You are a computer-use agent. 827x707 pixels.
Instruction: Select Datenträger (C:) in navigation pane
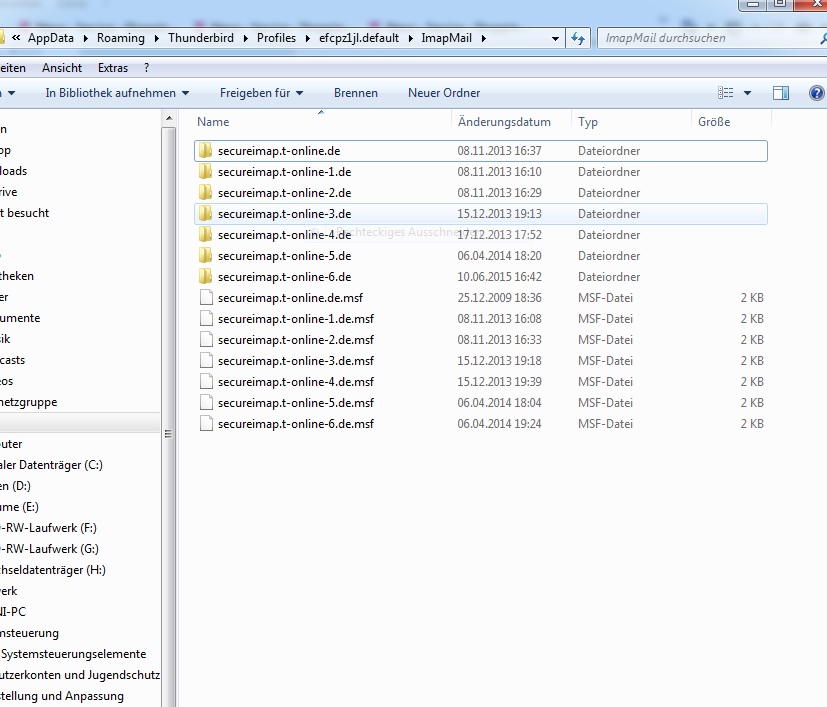[51, 465]
